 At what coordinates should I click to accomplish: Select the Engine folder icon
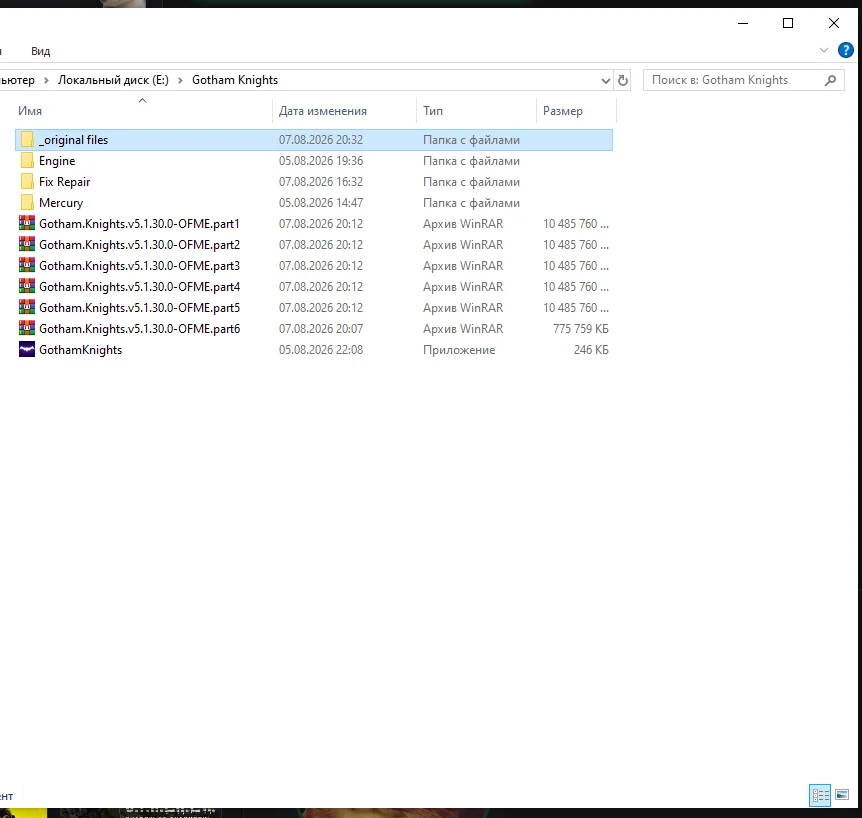pos(27,161)
